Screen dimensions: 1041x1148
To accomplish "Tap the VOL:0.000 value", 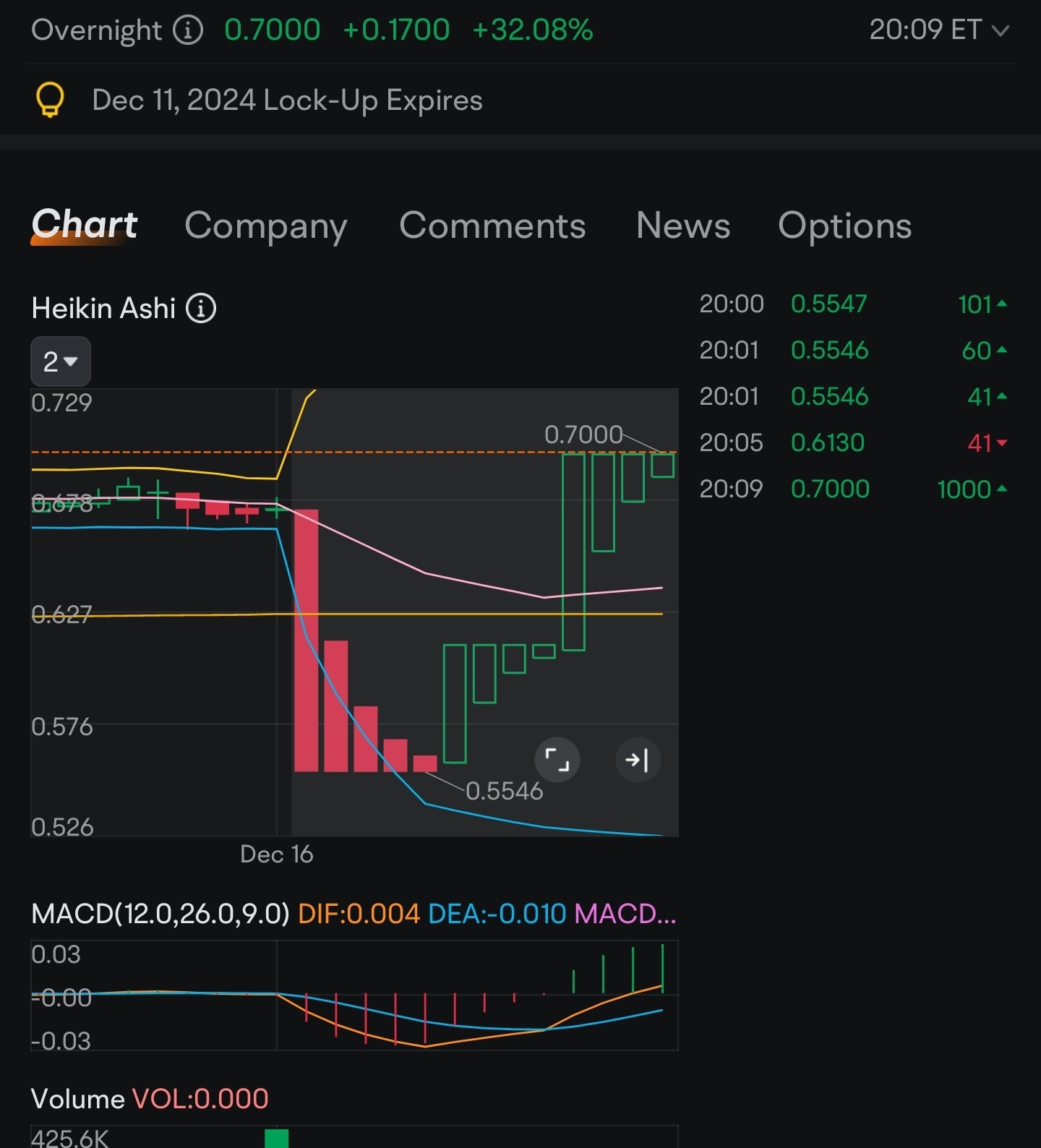I will point(200,1099).
